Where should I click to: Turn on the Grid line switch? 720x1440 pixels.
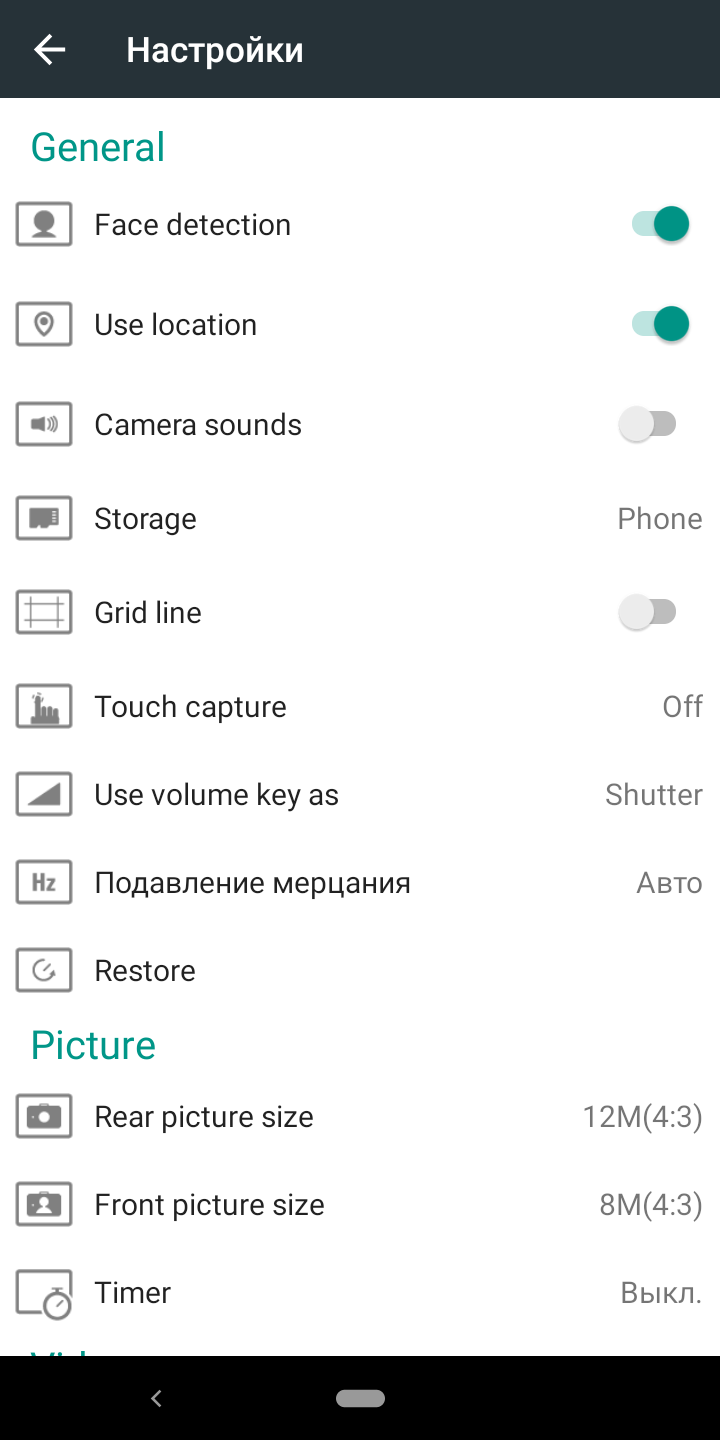coord(648,612)
